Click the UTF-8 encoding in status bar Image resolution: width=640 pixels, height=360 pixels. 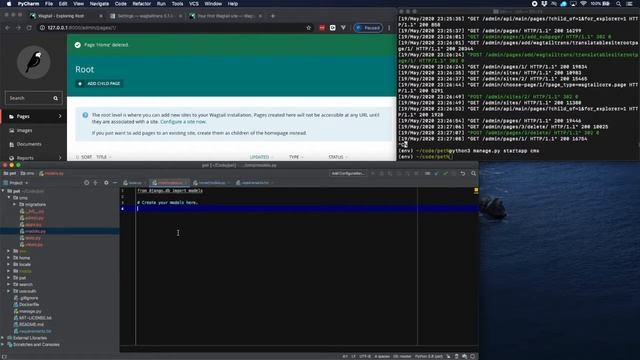365,356
